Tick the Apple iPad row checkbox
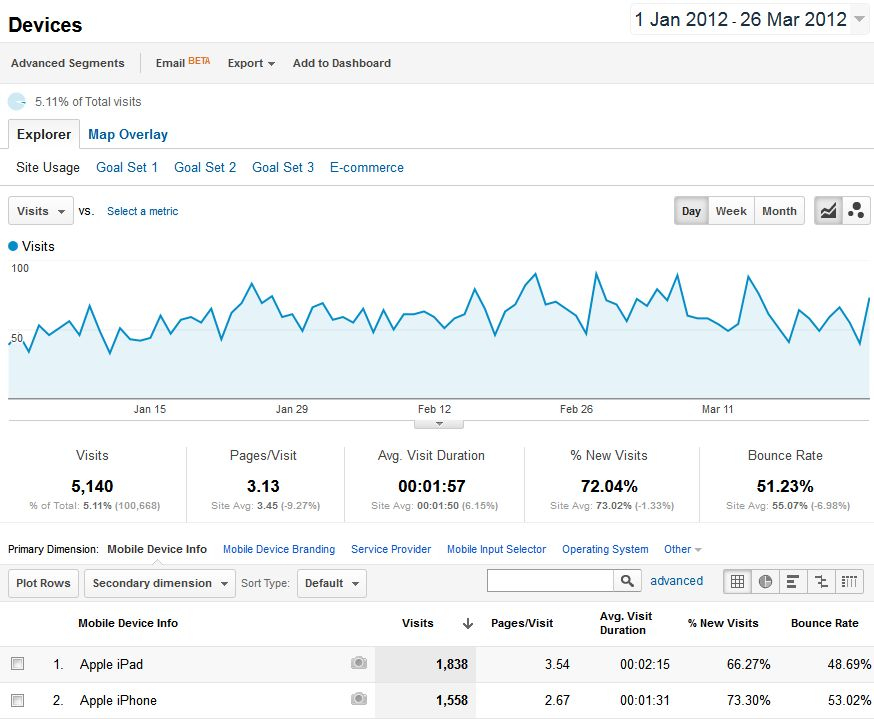The width and height of the screenshot is (874, 719). [x=17, y=664]
